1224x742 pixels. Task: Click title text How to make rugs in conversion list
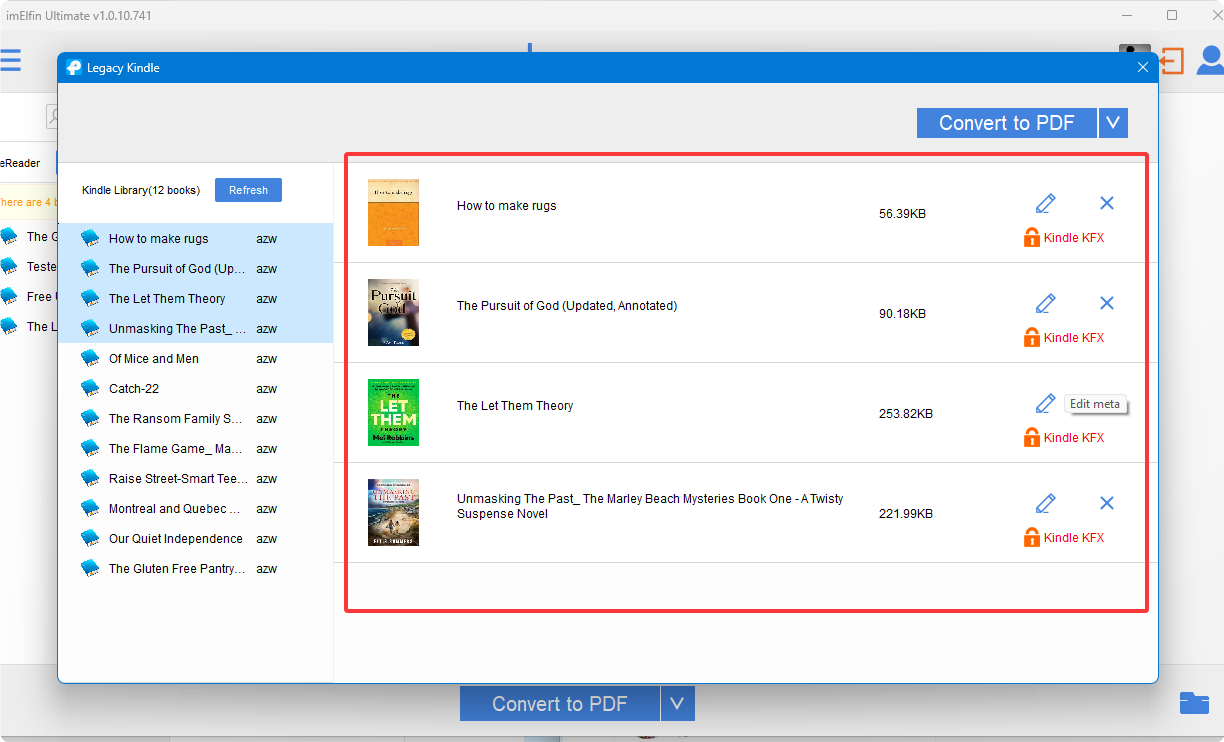click(x=506, y=206)
